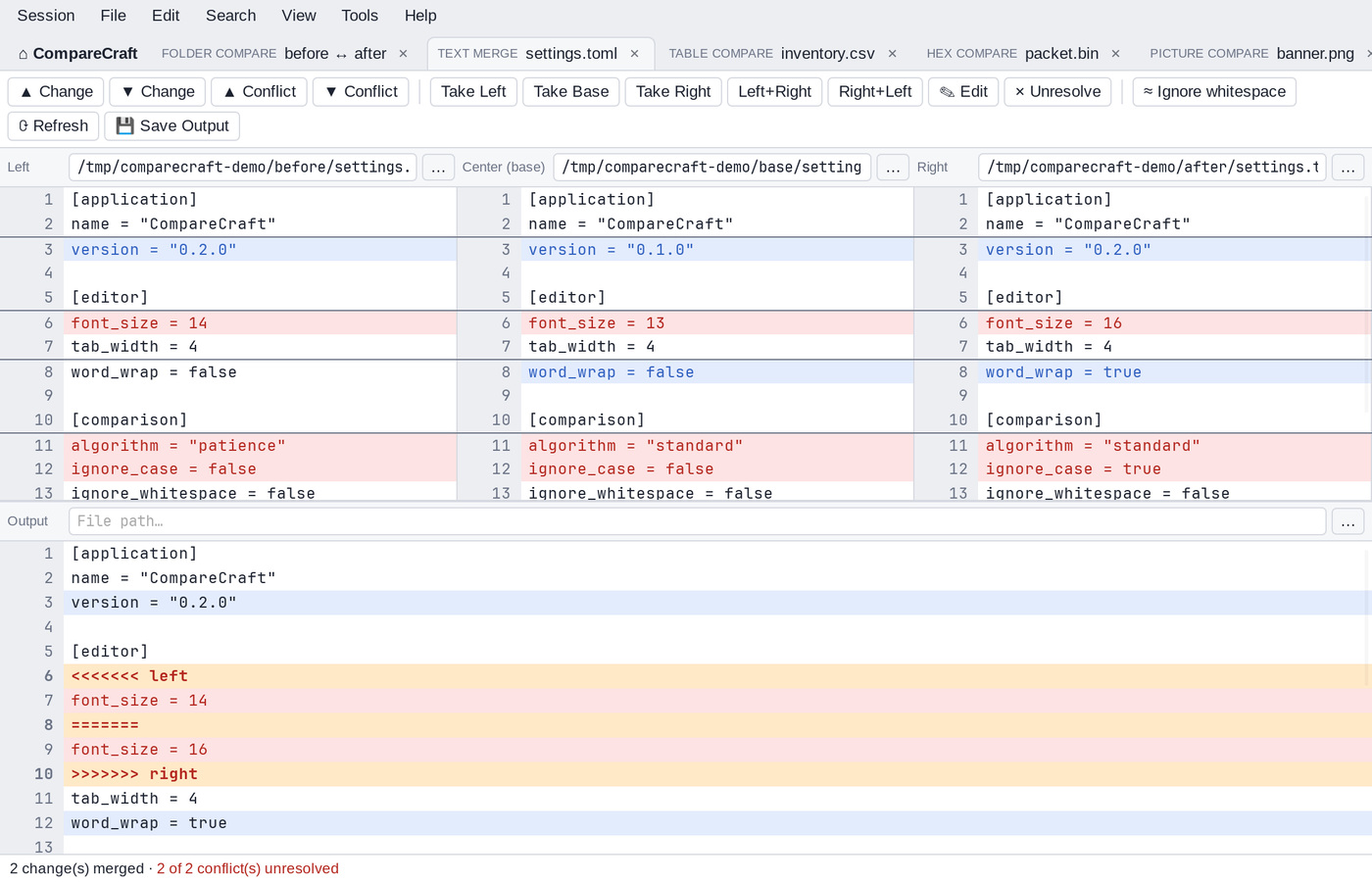Viewport: 1372px width, 882px height.
Task: Close the packet.bin tab
Action: pos(1115,54)
